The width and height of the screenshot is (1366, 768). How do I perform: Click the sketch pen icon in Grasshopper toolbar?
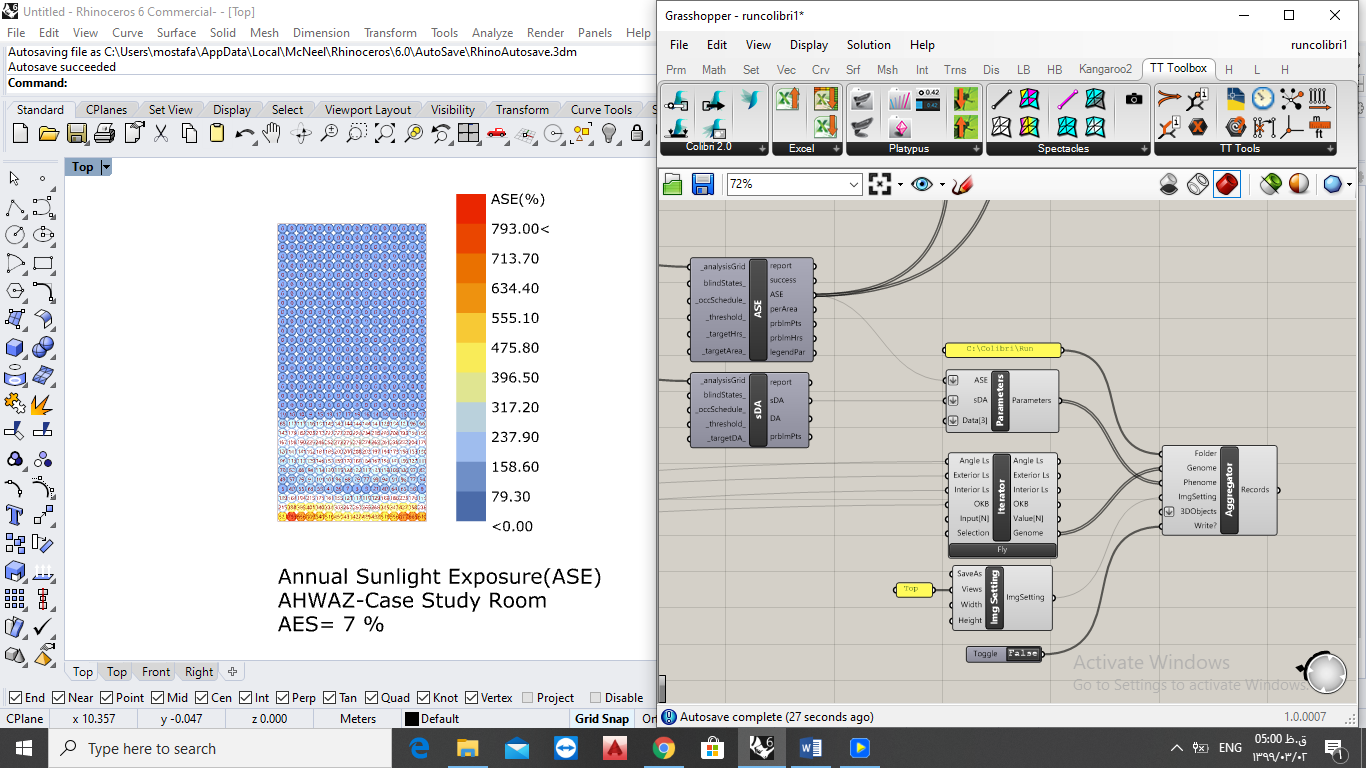coord(962,184)
